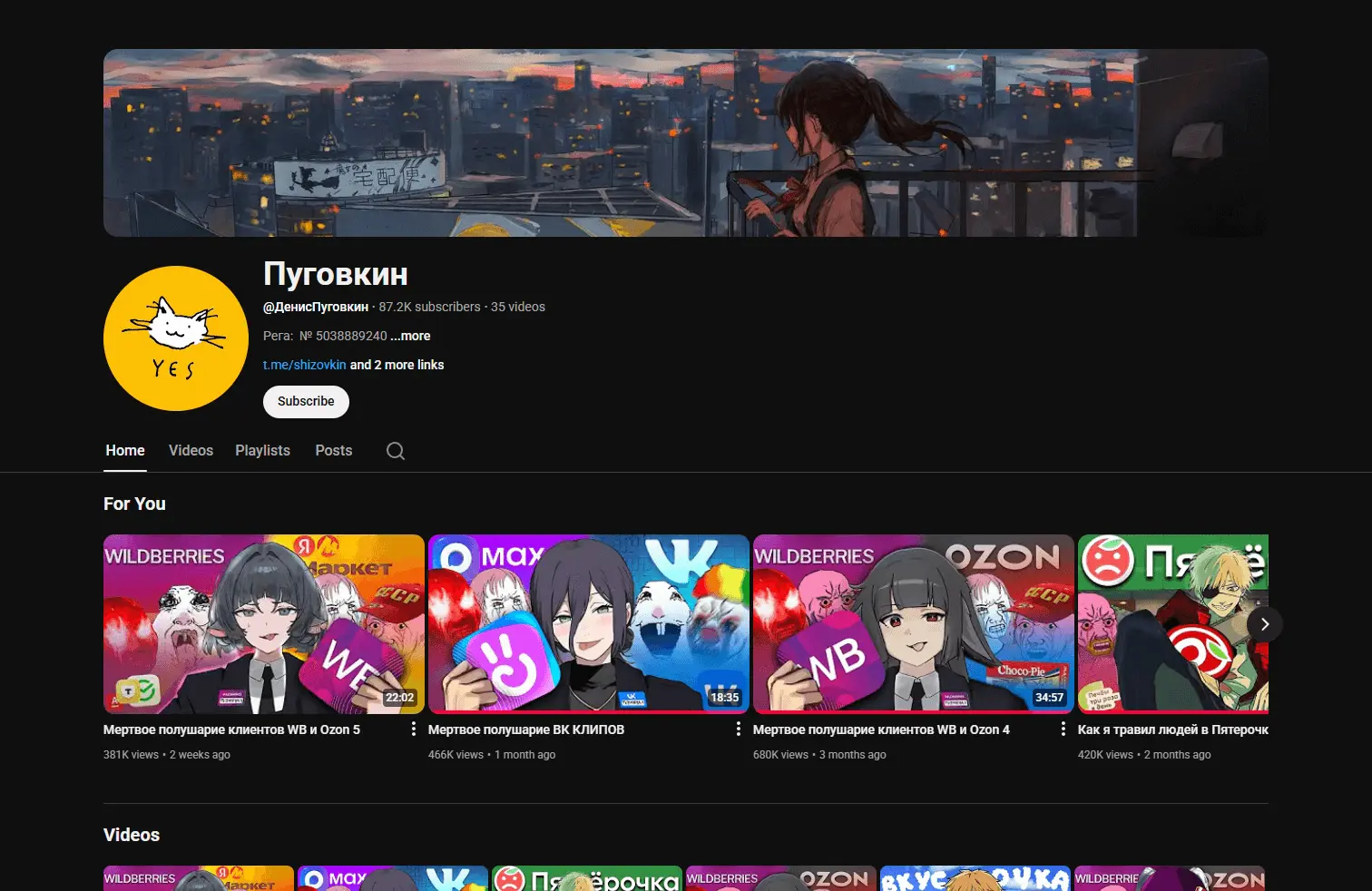Open the t.me/shizovkin link
This screenshot has width=1372, height=891.
pos(304,365)
